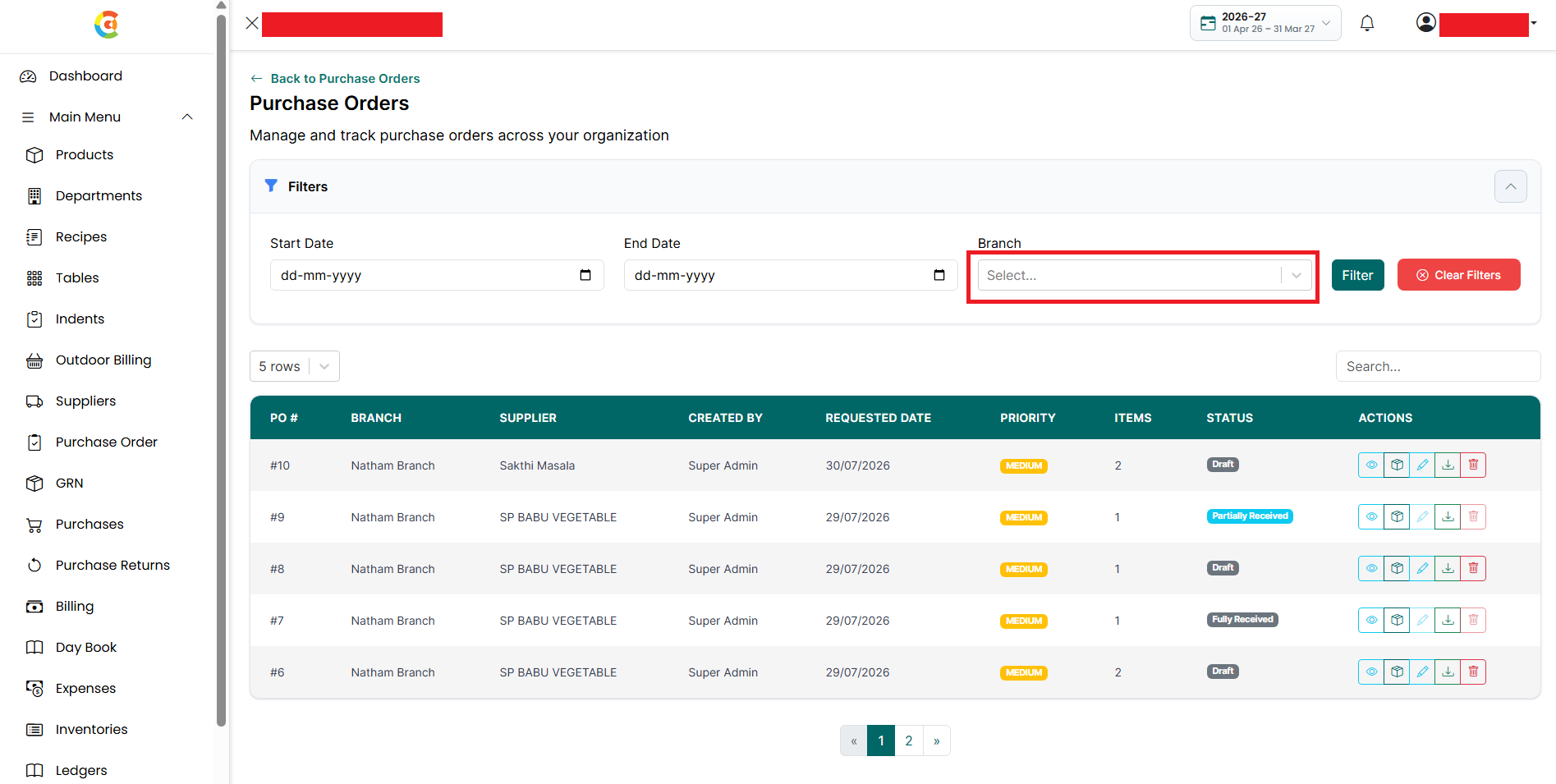Click the sidebar vertical scrollbar

click(221, 369)
